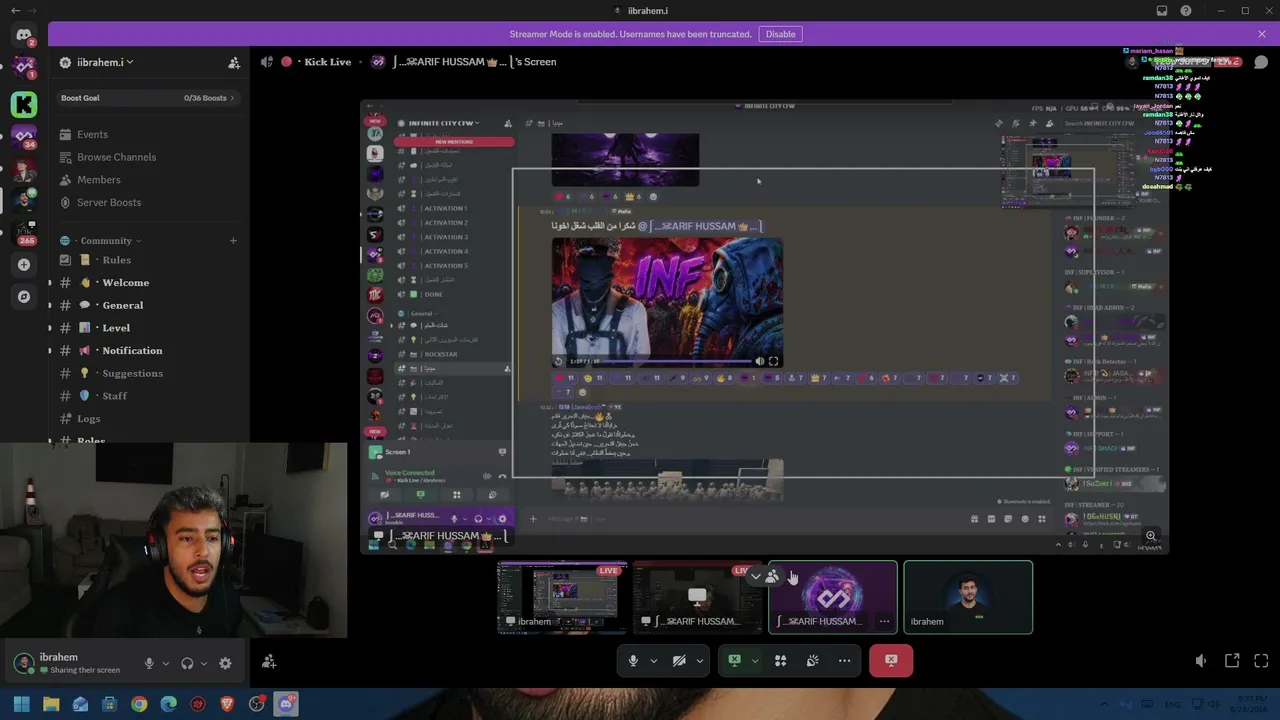Select ibrahem live stream thumbnail
This screenshot has height=720, width=1280.
point(563,597)
